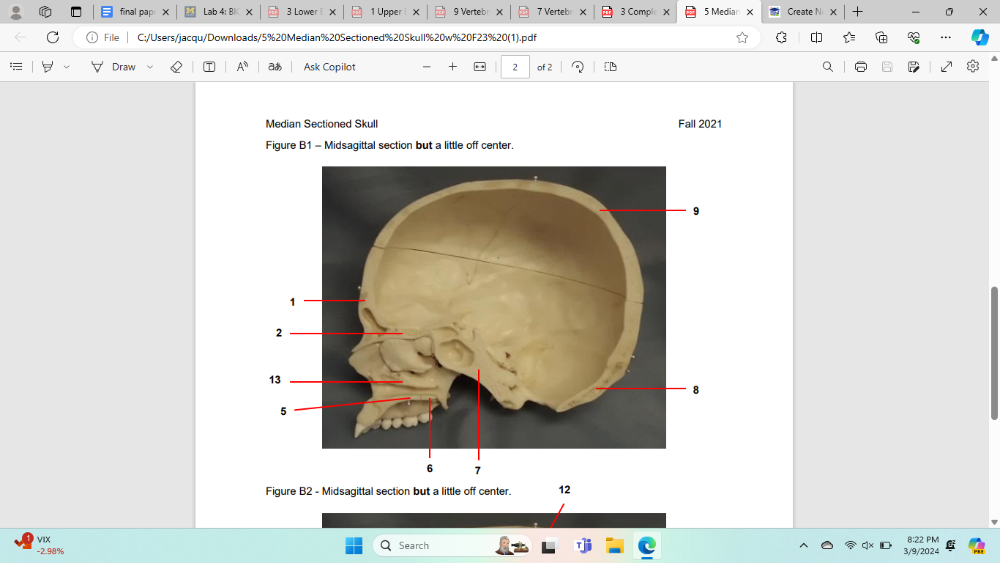Select the Erase tool in PDF toolbar
This screenshot has height=563, width=1000.
[x=176, y=67]
